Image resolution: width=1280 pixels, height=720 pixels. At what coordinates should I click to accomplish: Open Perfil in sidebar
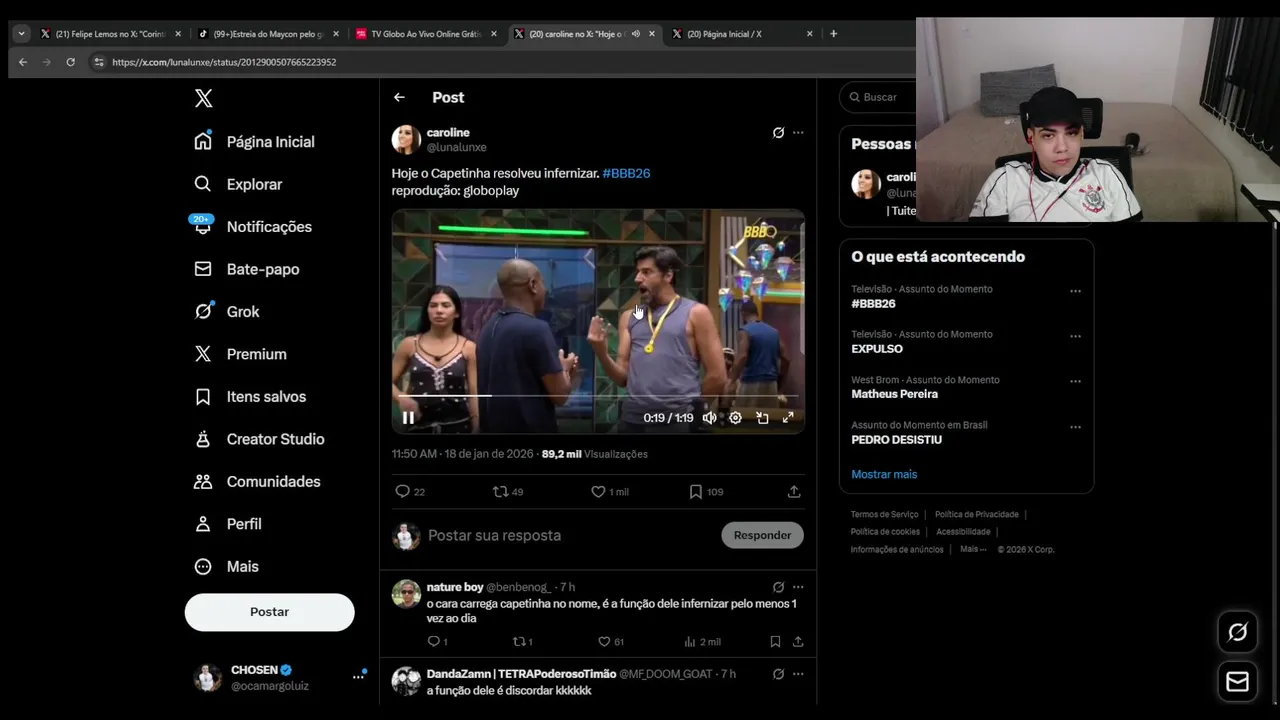(x=228, y=524)
